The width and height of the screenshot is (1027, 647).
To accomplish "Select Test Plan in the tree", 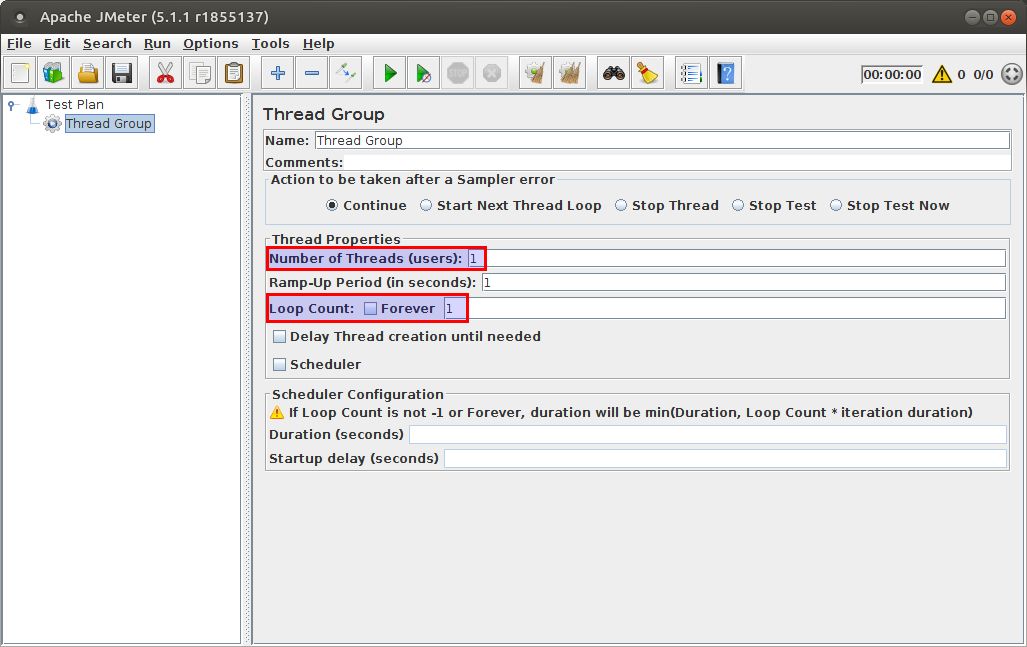I will tap(75, 105).
